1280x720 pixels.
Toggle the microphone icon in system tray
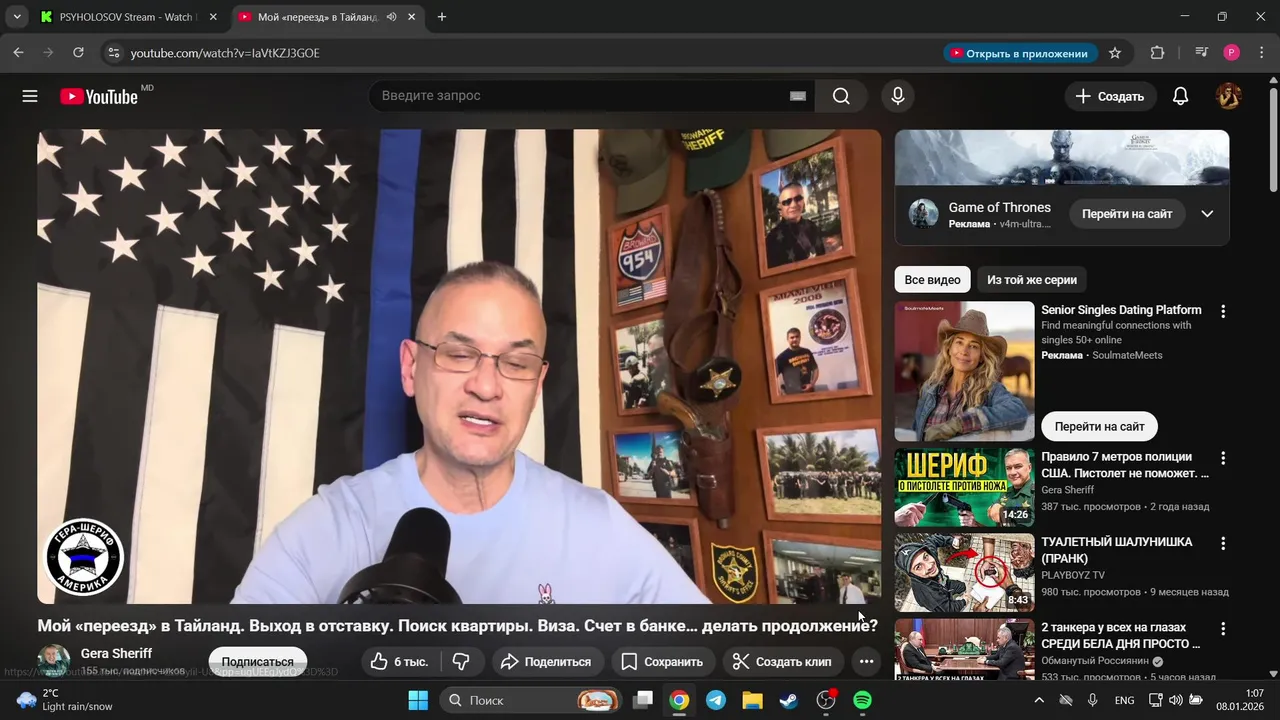pyautogui.click(x=1092, y=700)
